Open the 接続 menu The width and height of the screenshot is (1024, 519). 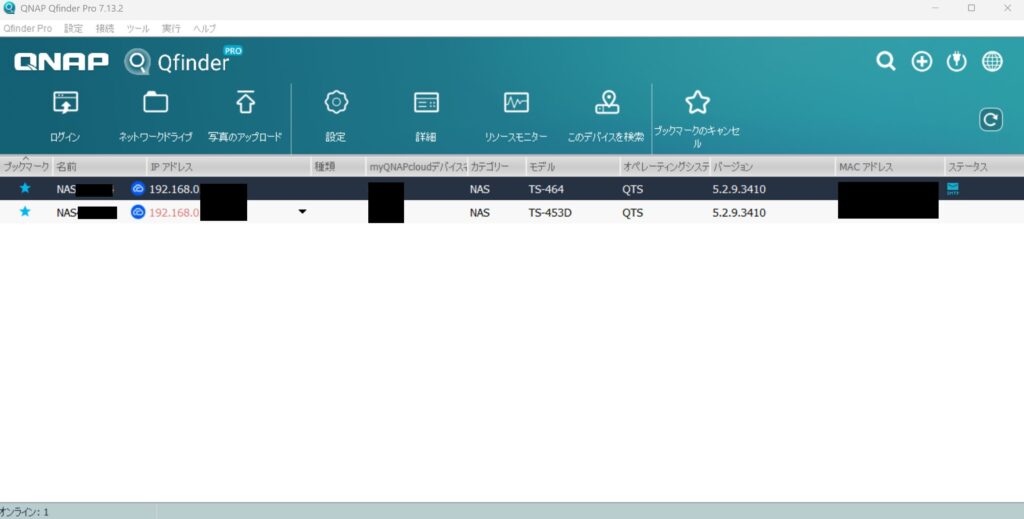tap(104, 29)
